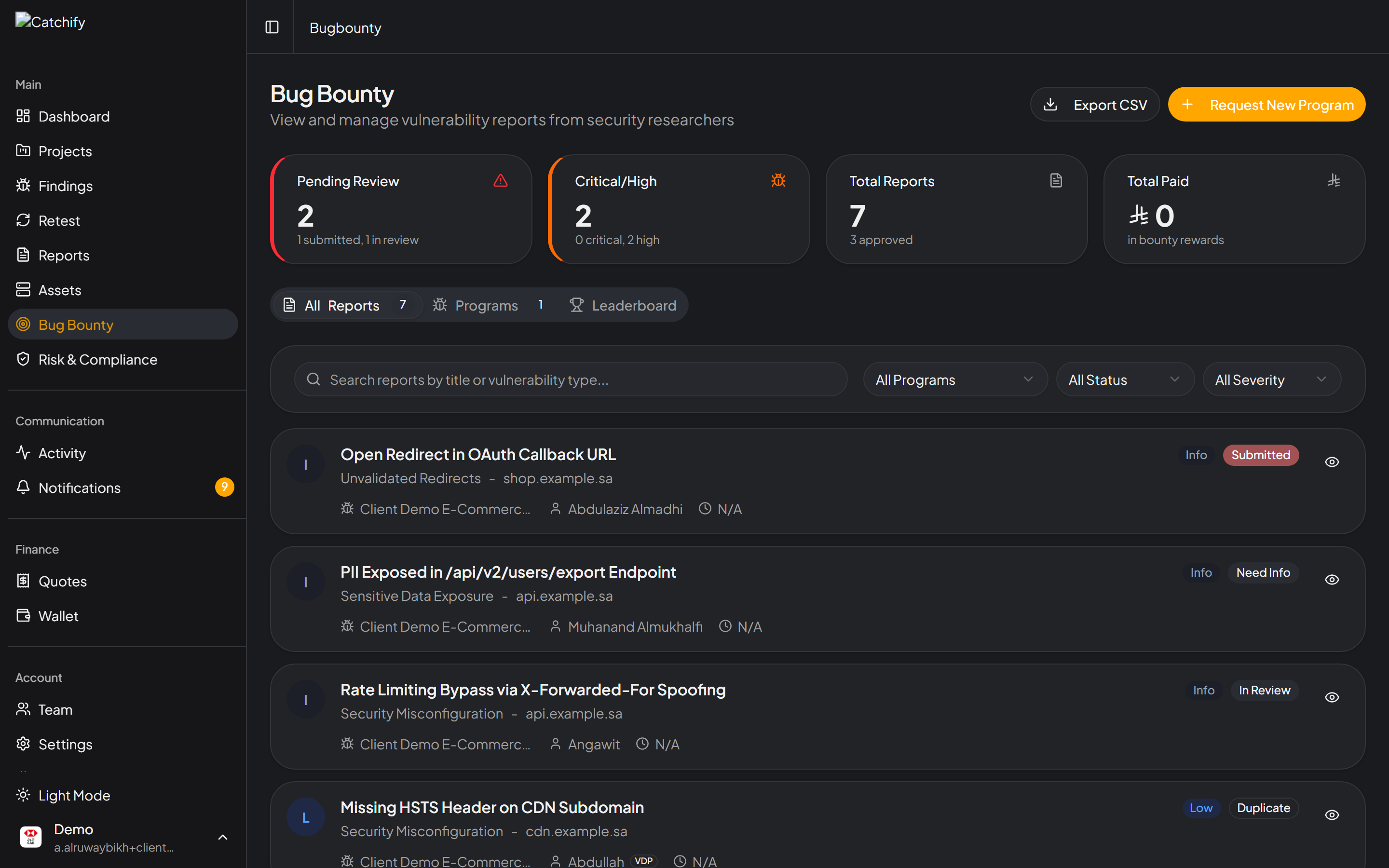Collapse the Demo account menu chevron

pyautogui.click(x=223, y=837)
